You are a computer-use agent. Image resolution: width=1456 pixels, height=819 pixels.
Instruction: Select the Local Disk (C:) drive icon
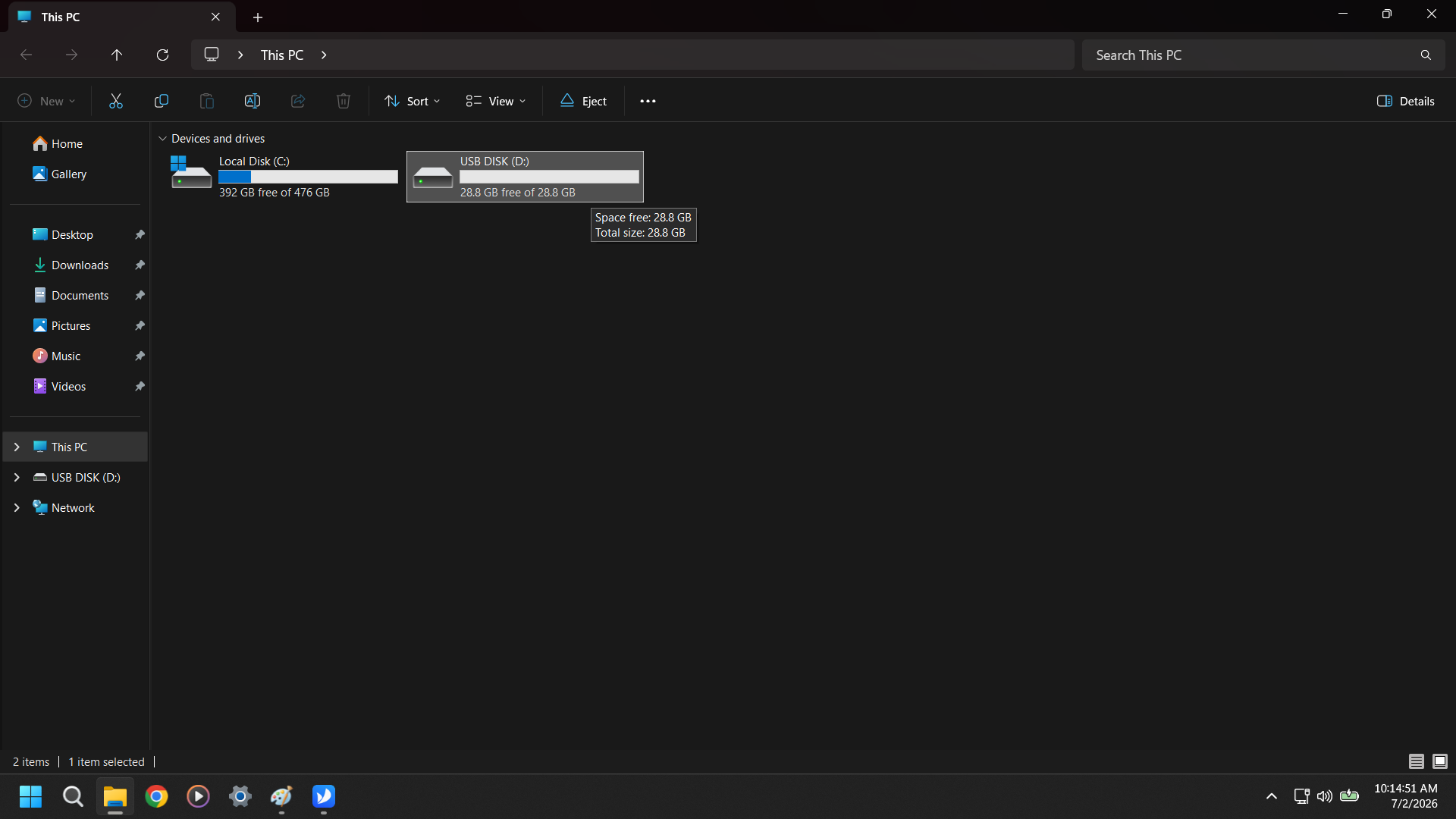pyautogui.click(x=190, y=173)
